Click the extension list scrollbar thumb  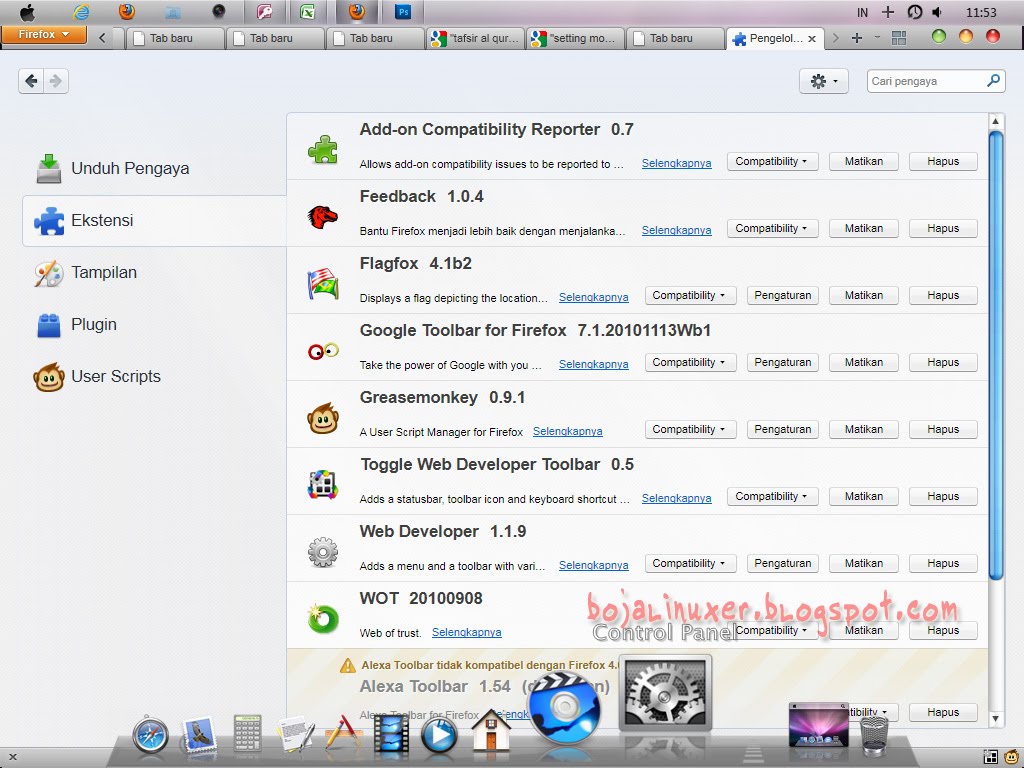click(995, 356)
